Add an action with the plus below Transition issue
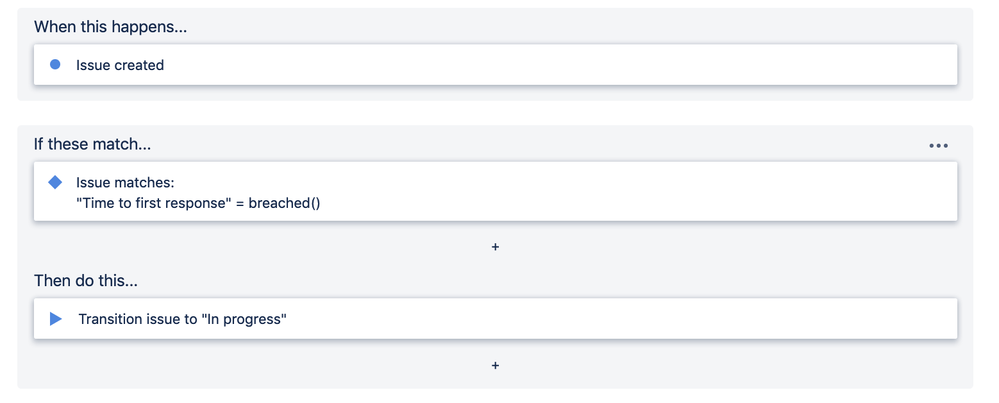This screenshot has width=999, height=403. click(x=495, y=365)
